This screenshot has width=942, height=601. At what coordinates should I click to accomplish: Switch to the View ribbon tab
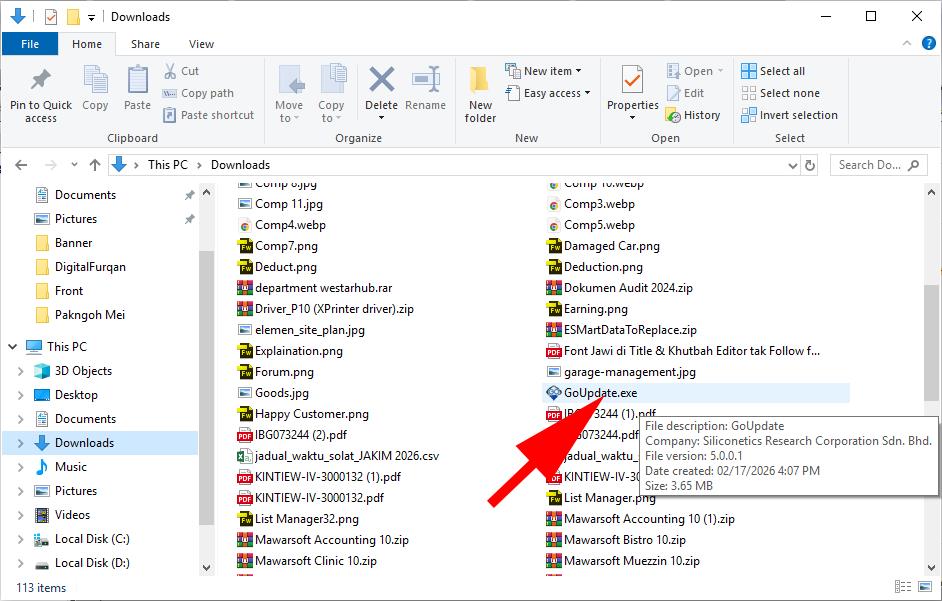click(201, 44)
